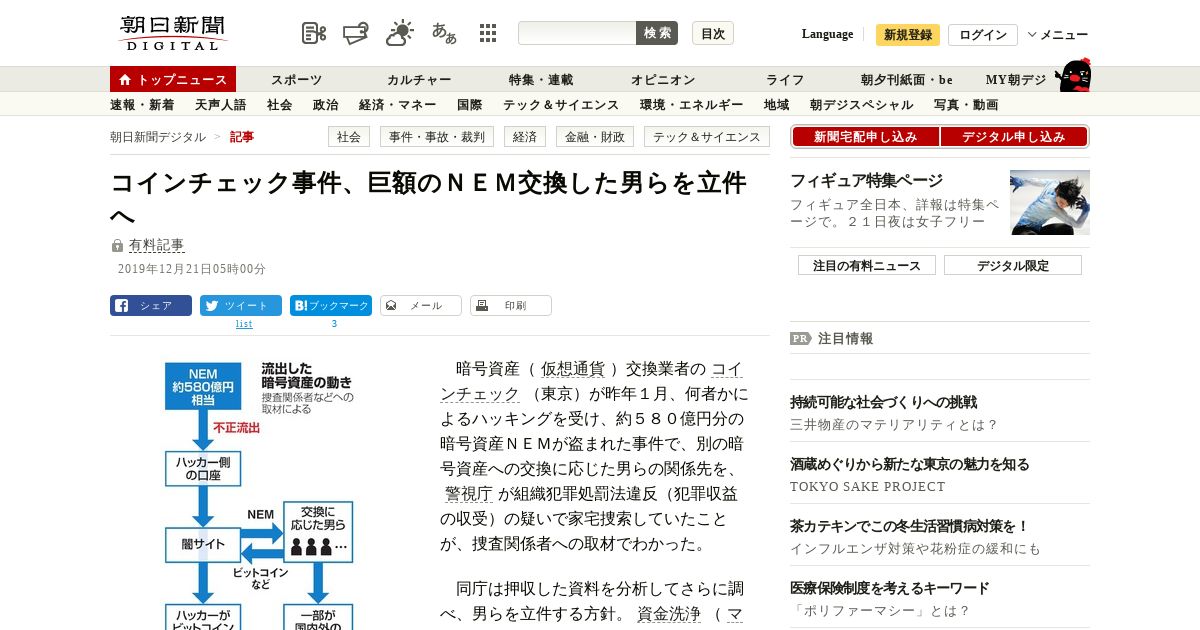Tweet article with the ツイート button

tap(241, 306)
